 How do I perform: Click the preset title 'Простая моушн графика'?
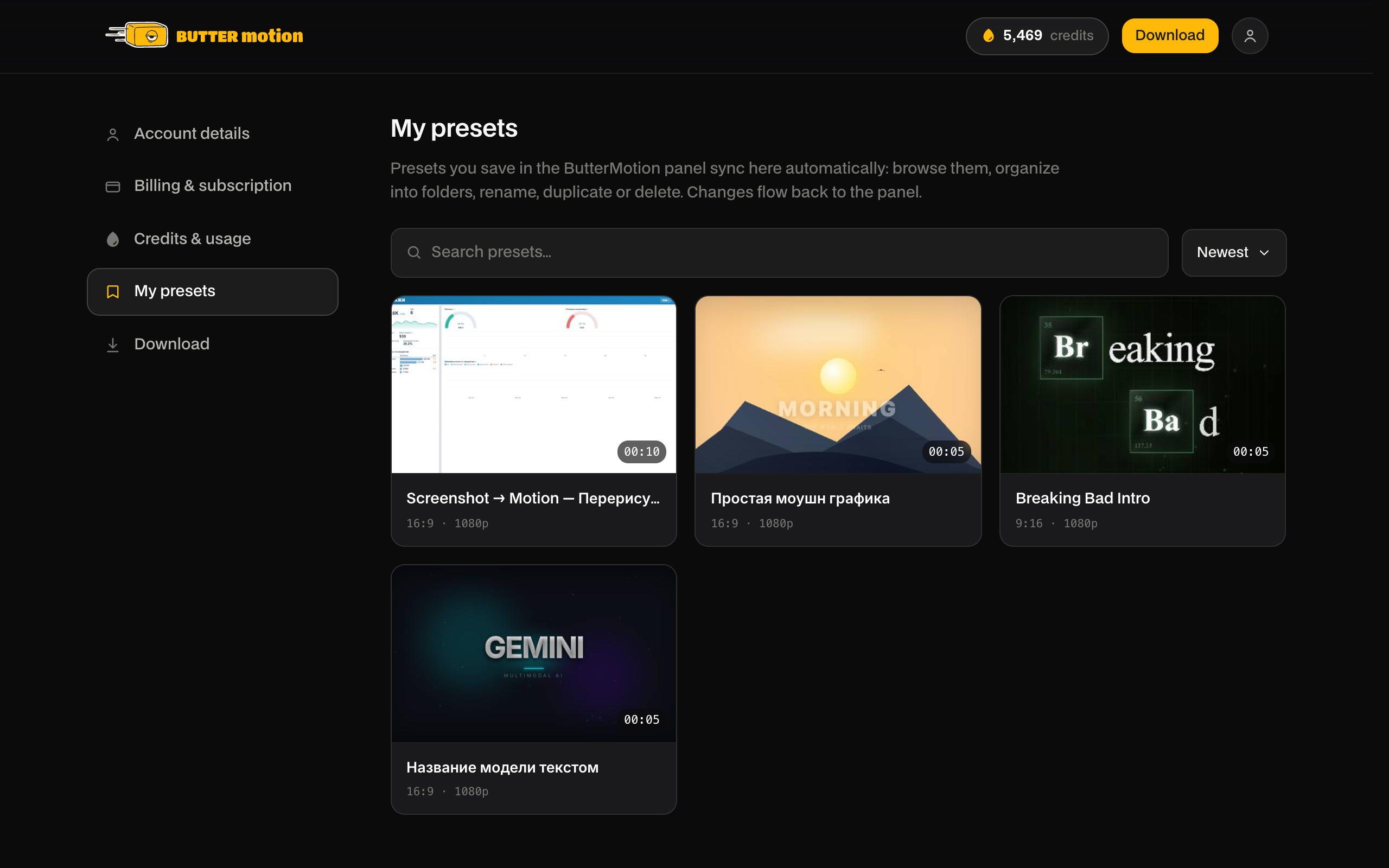pyautogui.click(x=800, y=499)
